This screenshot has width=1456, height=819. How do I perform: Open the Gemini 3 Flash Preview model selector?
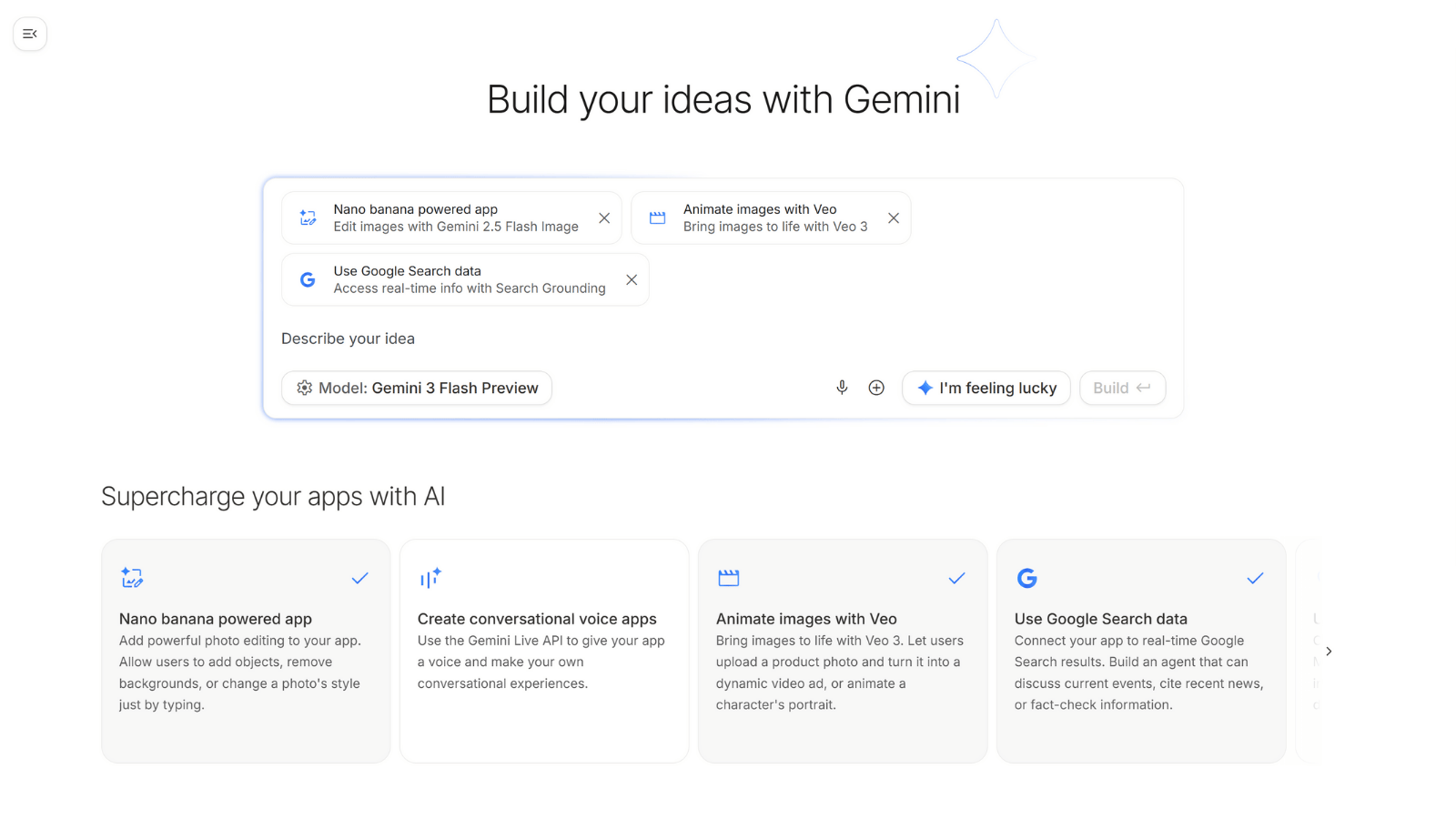coord(417,388)
